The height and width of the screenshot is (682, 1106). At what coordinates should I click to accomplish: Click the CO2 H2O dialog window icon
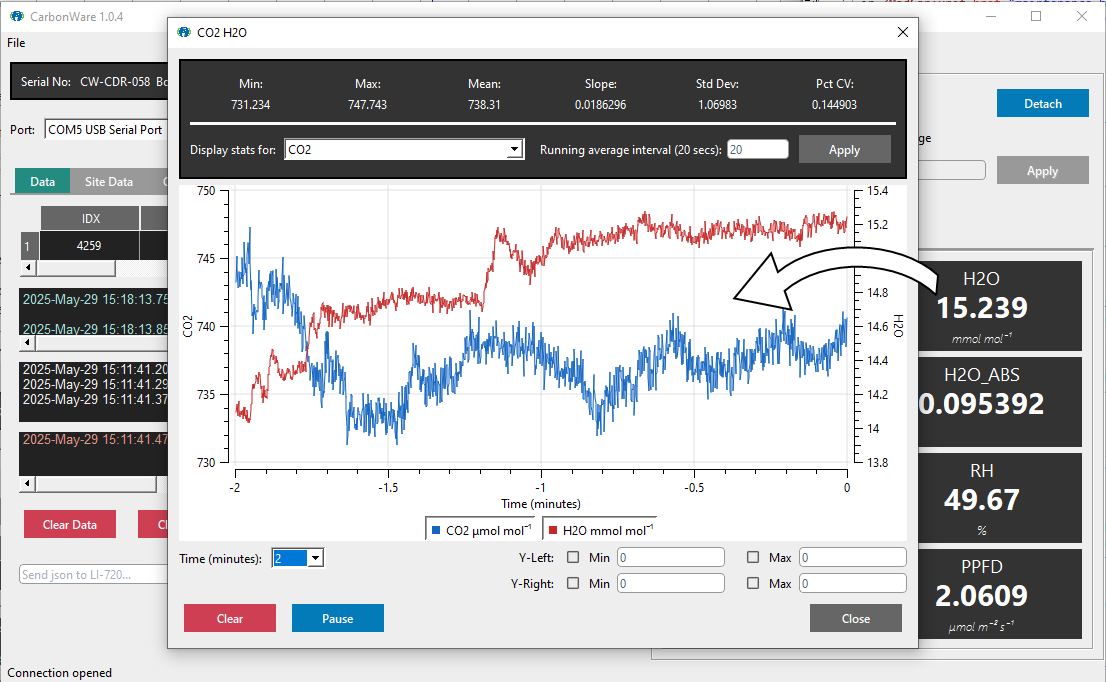click(x=184, y=32)
